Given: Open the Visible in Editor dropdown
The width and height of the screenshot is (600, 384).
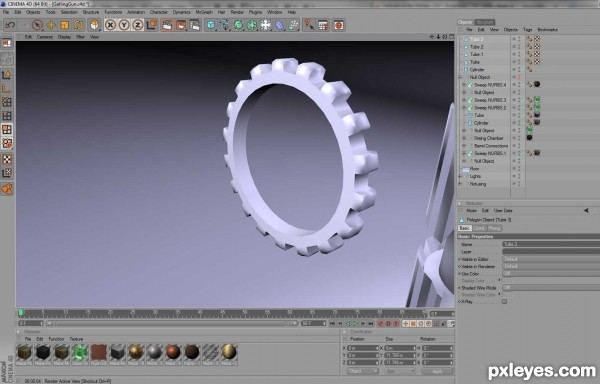Looking at the screenshot, I should [x=551, y=259].
